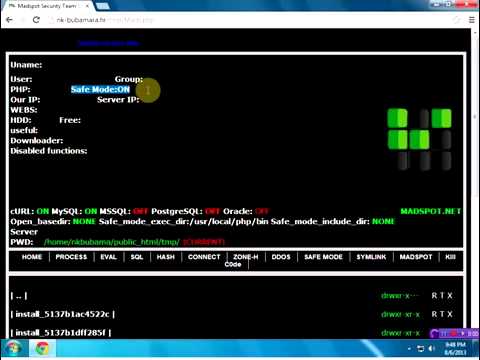This screenshot has height=360, width=480.
Task: Select the Madspot Security Team browser tab
Action: click(47, 6)
